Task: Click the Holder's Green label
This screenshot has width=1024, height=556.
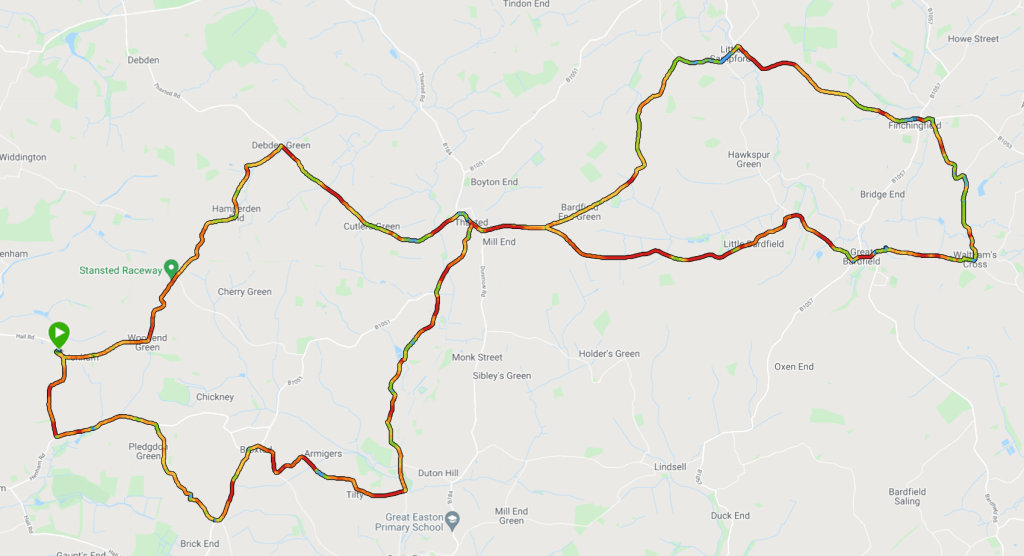Action: click(609, 353)
